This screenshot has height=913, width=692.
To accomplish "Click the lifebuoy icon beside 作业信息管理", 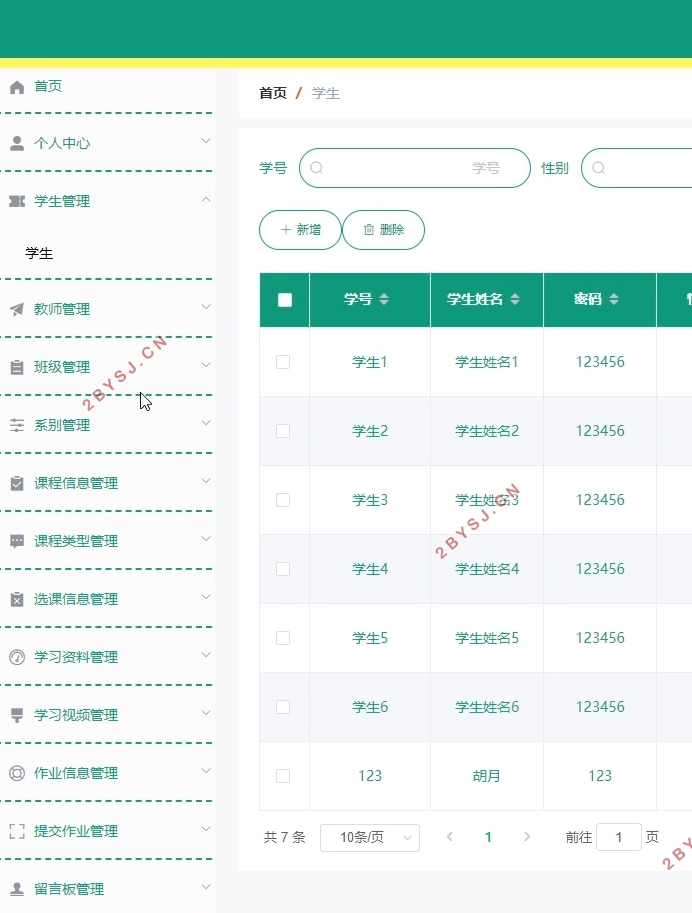I will [x=17, y=773].
